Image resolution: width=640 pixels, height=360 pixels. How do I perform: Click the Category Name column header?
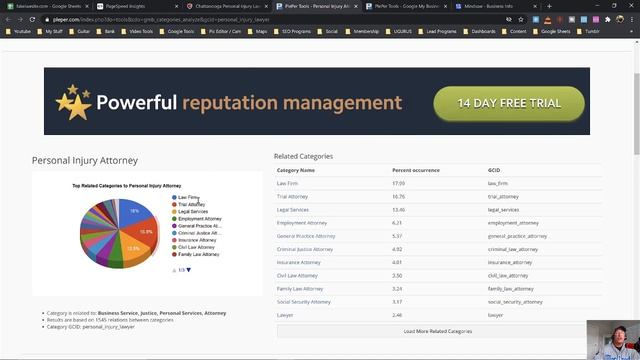pos(296,170)
